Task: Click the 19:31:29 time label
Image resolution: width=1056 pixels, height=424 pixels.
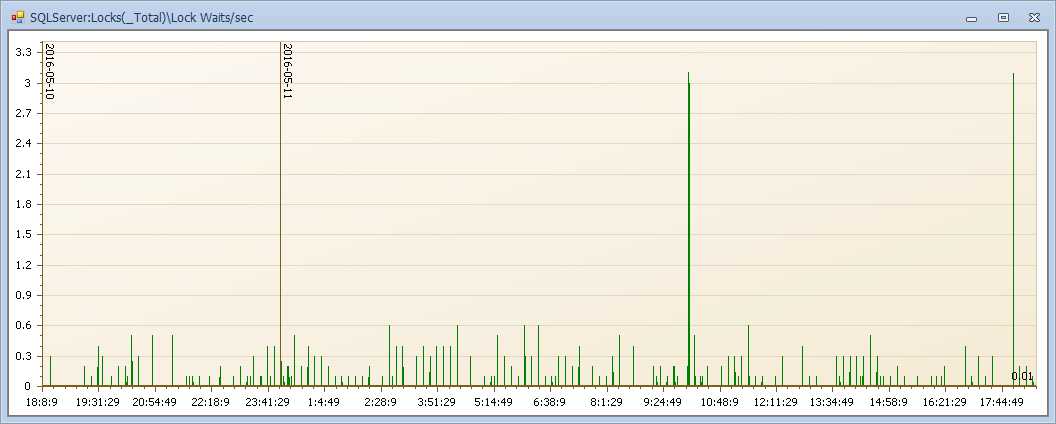Action: coord(98,402)
